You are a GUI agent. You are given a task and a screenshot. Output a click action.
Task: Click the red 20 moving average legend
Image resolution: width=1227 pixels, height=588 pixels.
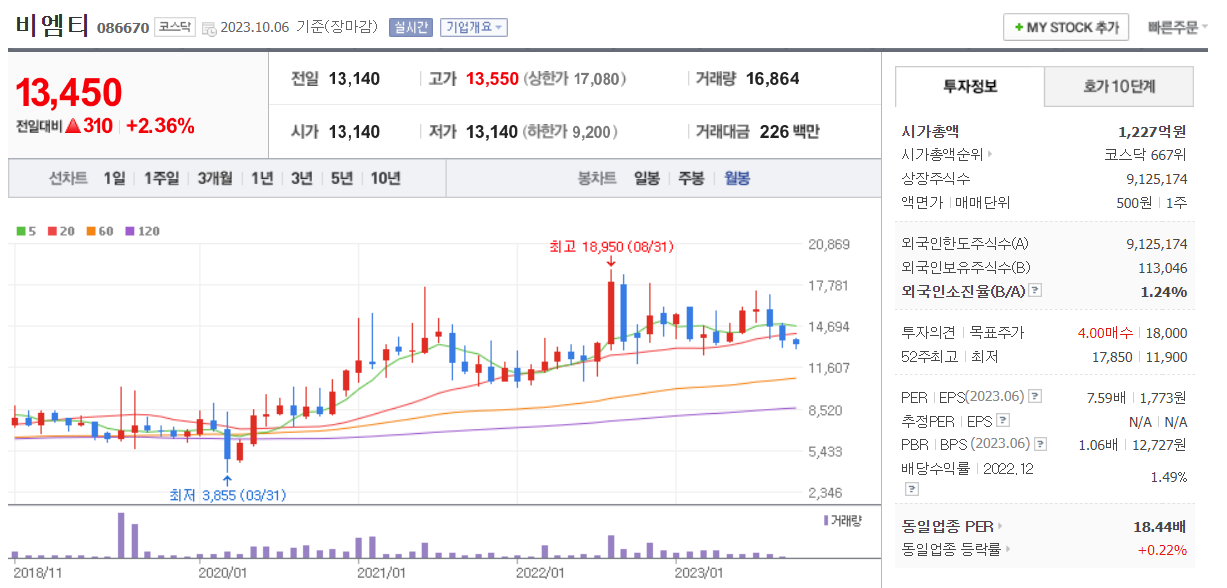coord(62,231)
